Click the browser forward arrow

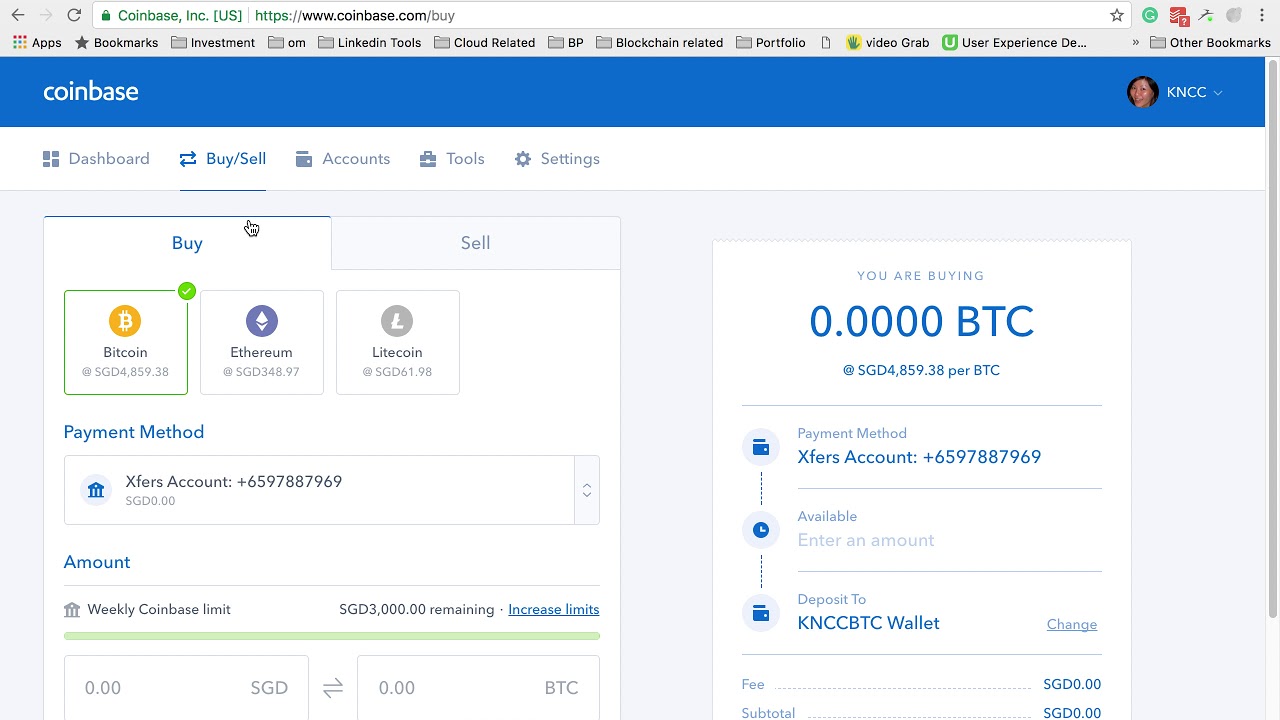45,15
